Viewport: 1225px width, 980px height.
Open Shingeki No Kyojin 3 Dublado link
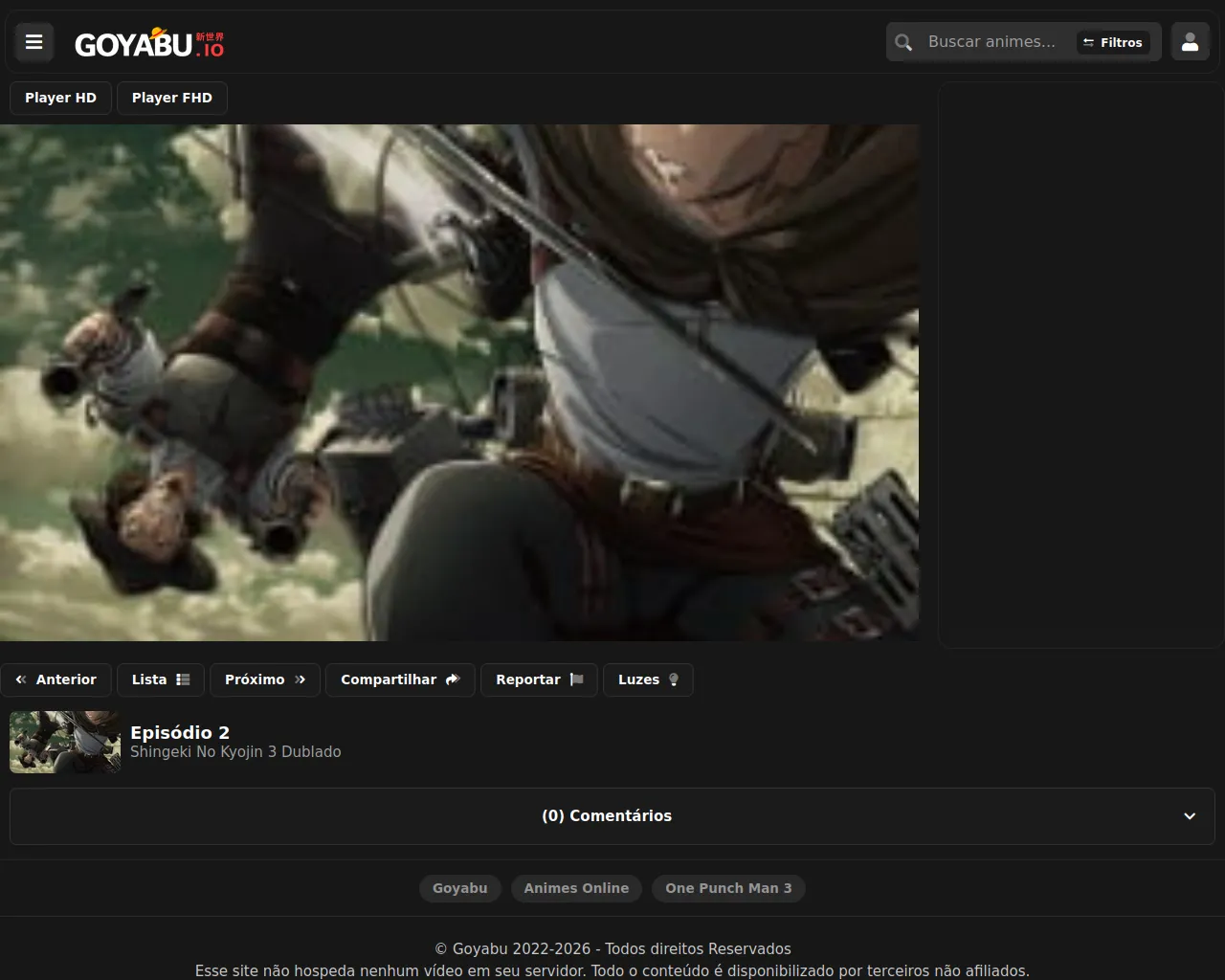pos(235,752)
